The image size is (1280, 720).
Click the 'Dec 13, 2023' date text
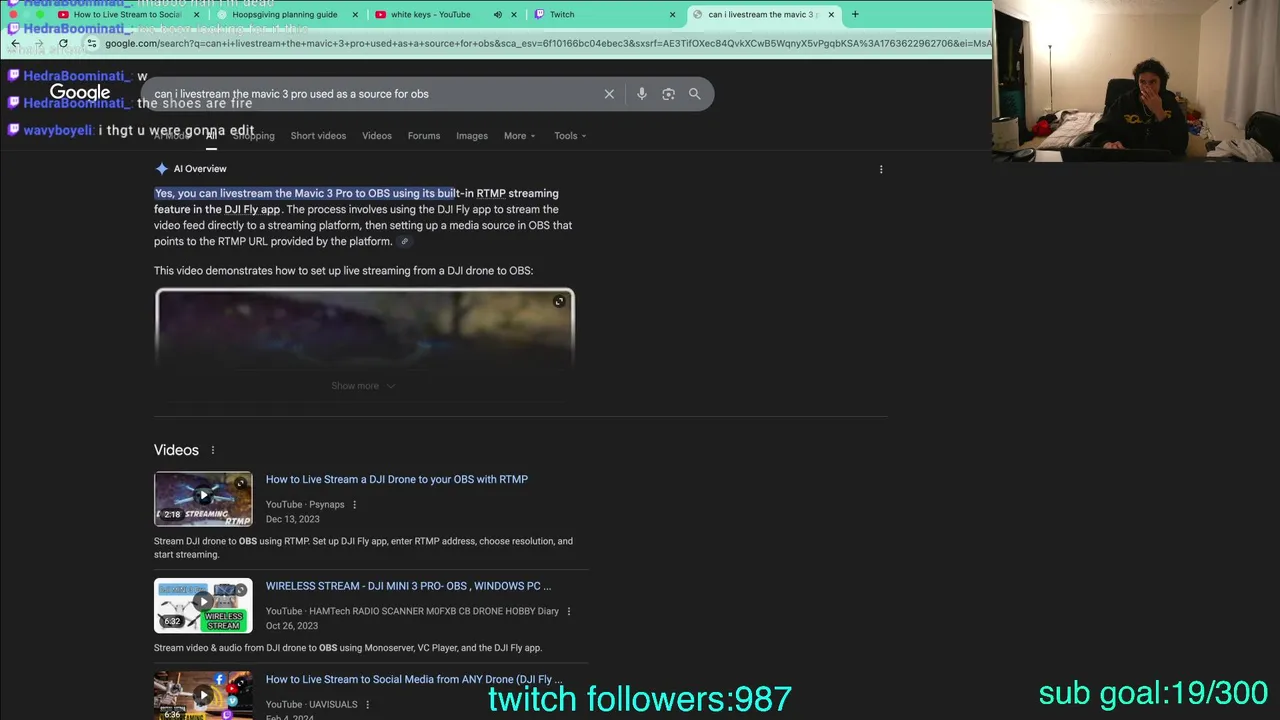[293, 519]
